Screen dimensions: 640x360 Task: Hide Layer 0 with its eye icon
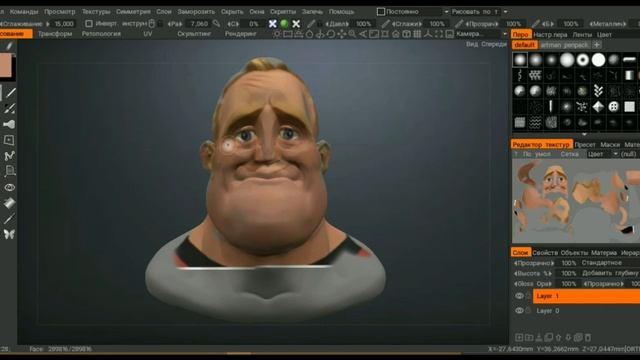pyautogui.click(x=519, y=311)
